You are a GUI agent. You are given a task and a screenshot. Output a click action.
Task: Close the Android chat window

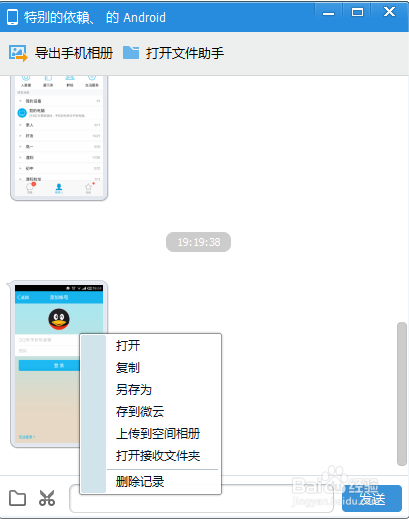point(389,13)
